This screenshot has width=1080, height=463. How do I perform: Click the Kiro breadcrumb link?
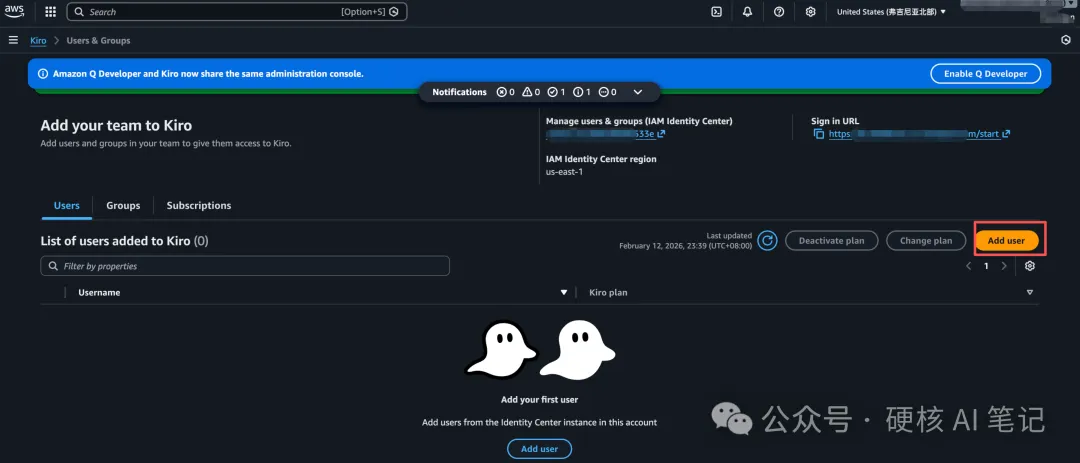(38, 40)
